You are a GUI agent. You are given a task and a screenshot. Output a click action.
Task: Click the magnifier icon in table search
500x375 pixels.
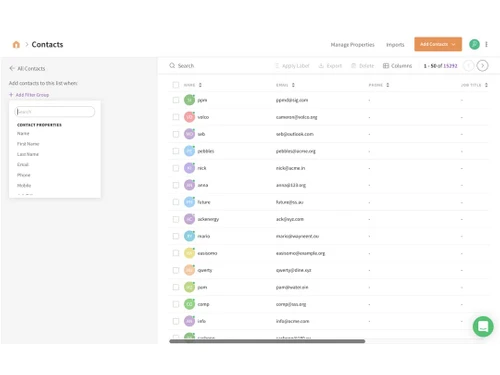pos(172,66)
